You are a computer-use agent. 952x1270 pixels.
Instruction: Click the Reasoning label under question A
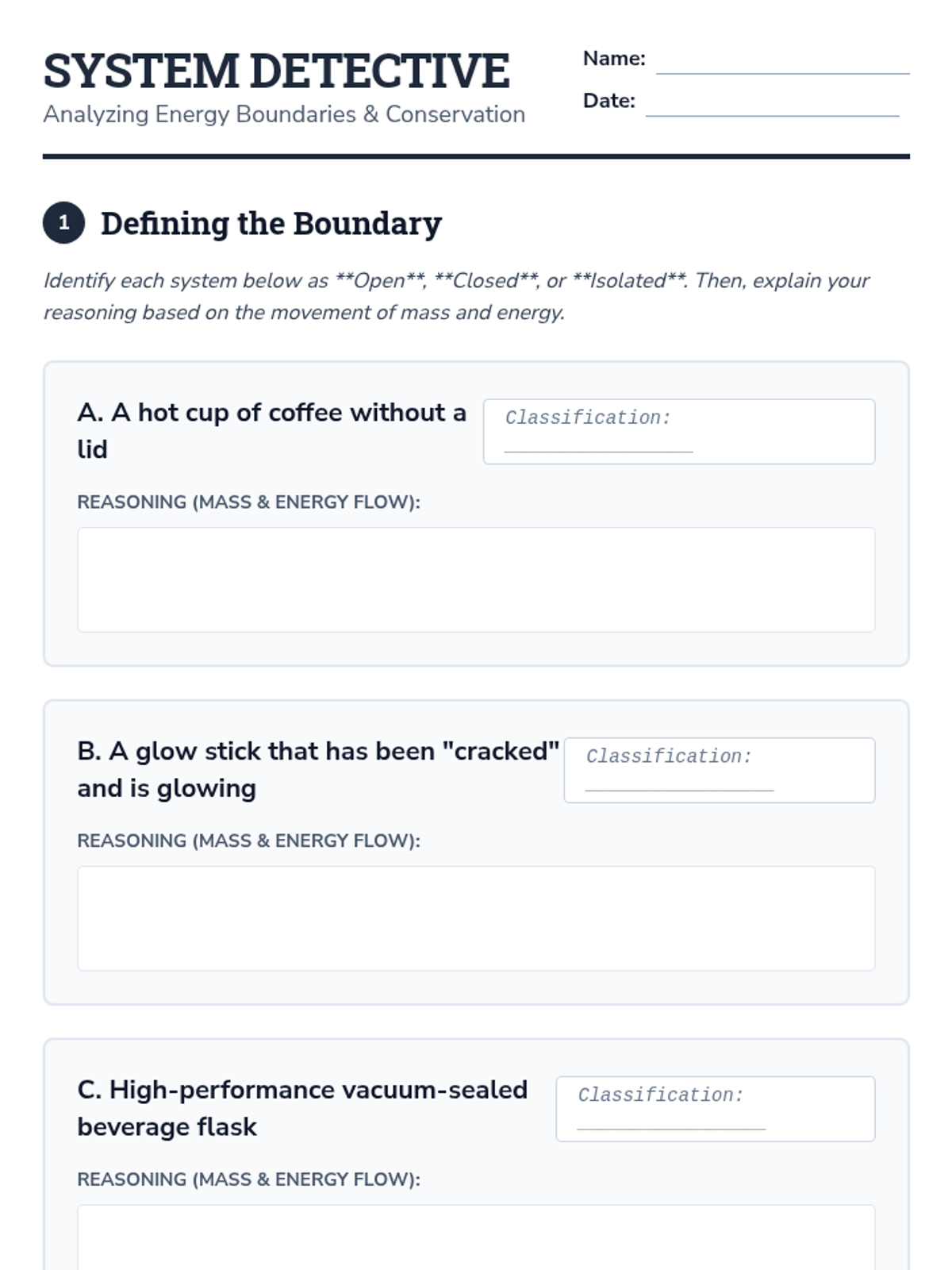tap(248, 502)
